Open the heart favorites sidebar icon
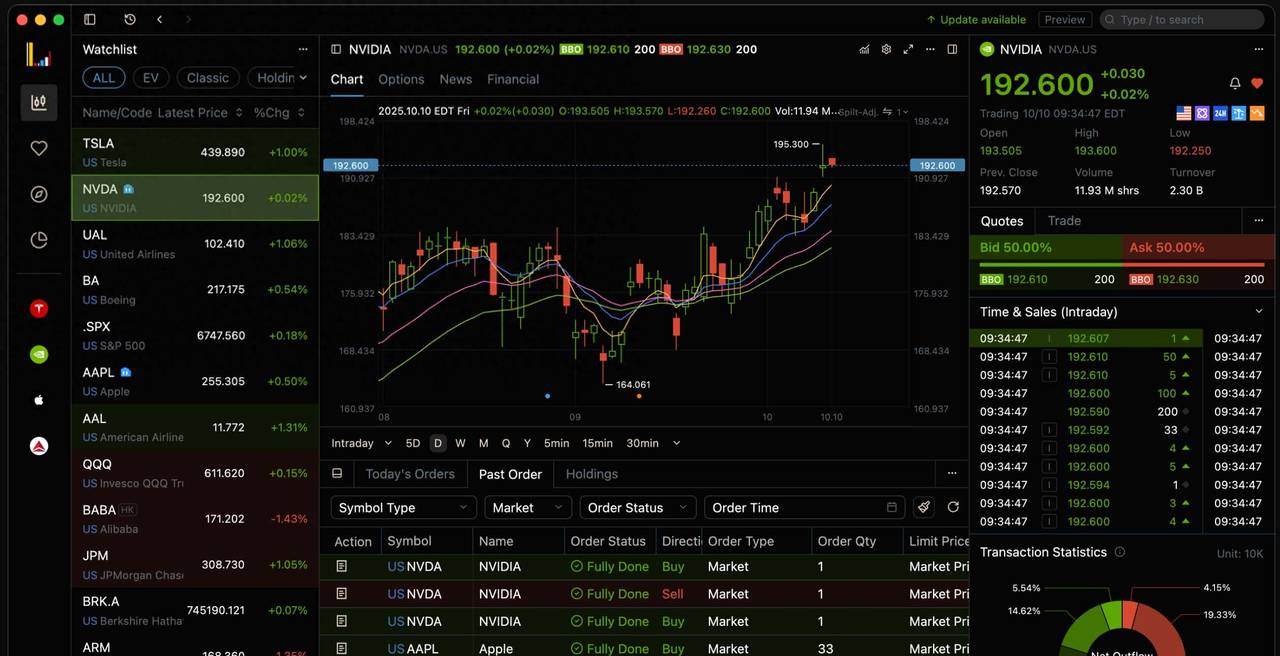The width and height of the screenshot is (1280, 656). coord(38,148)
